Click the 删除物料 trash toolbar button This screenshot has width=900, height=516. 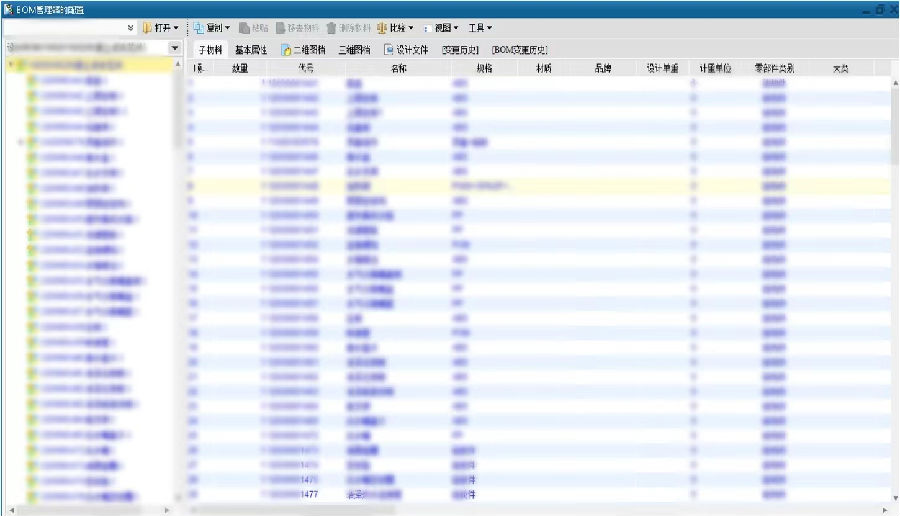coord(348,28)
